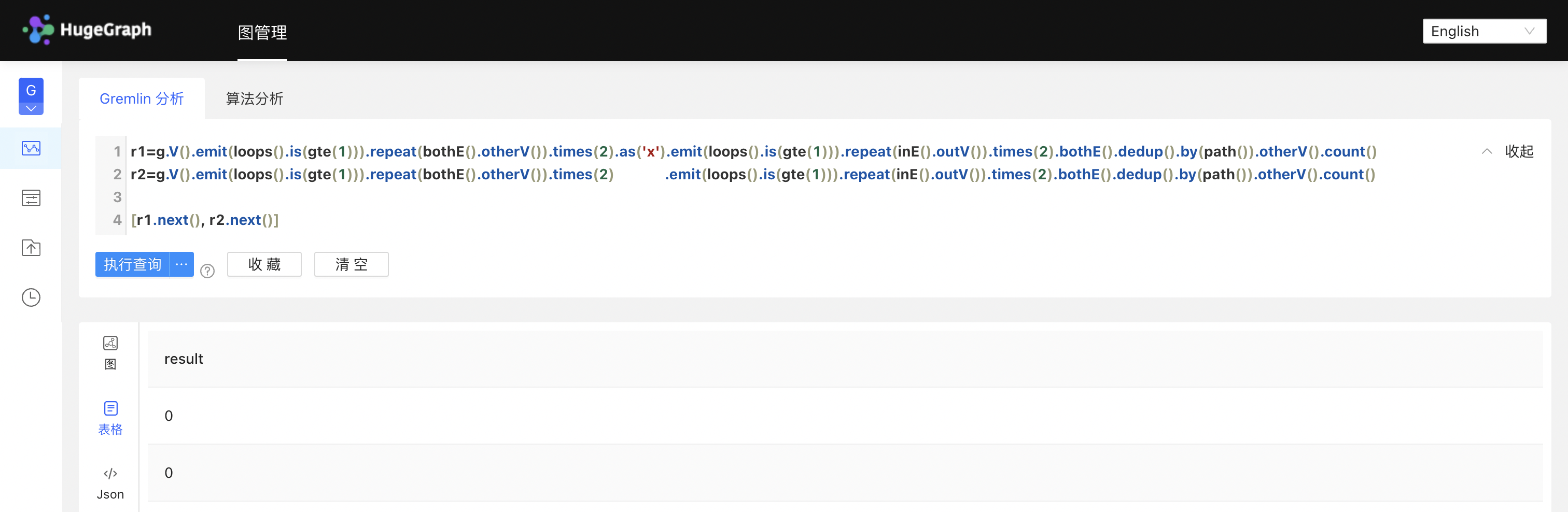Screen dimensions: 1568x512
Task: Click the query help question icon
Action: [207, 271]
